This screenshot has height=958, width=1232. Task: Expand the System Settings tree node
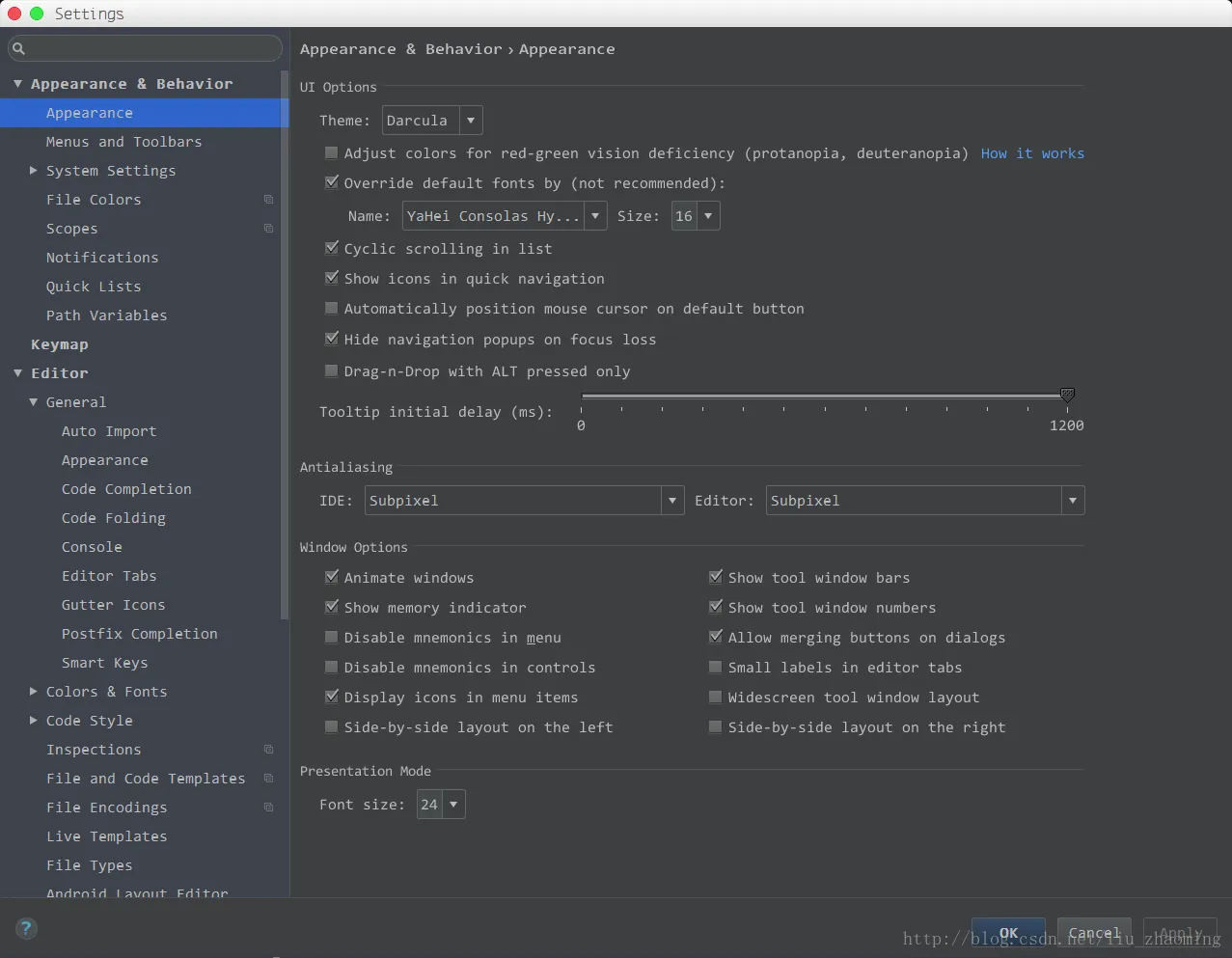coord(34,171)
